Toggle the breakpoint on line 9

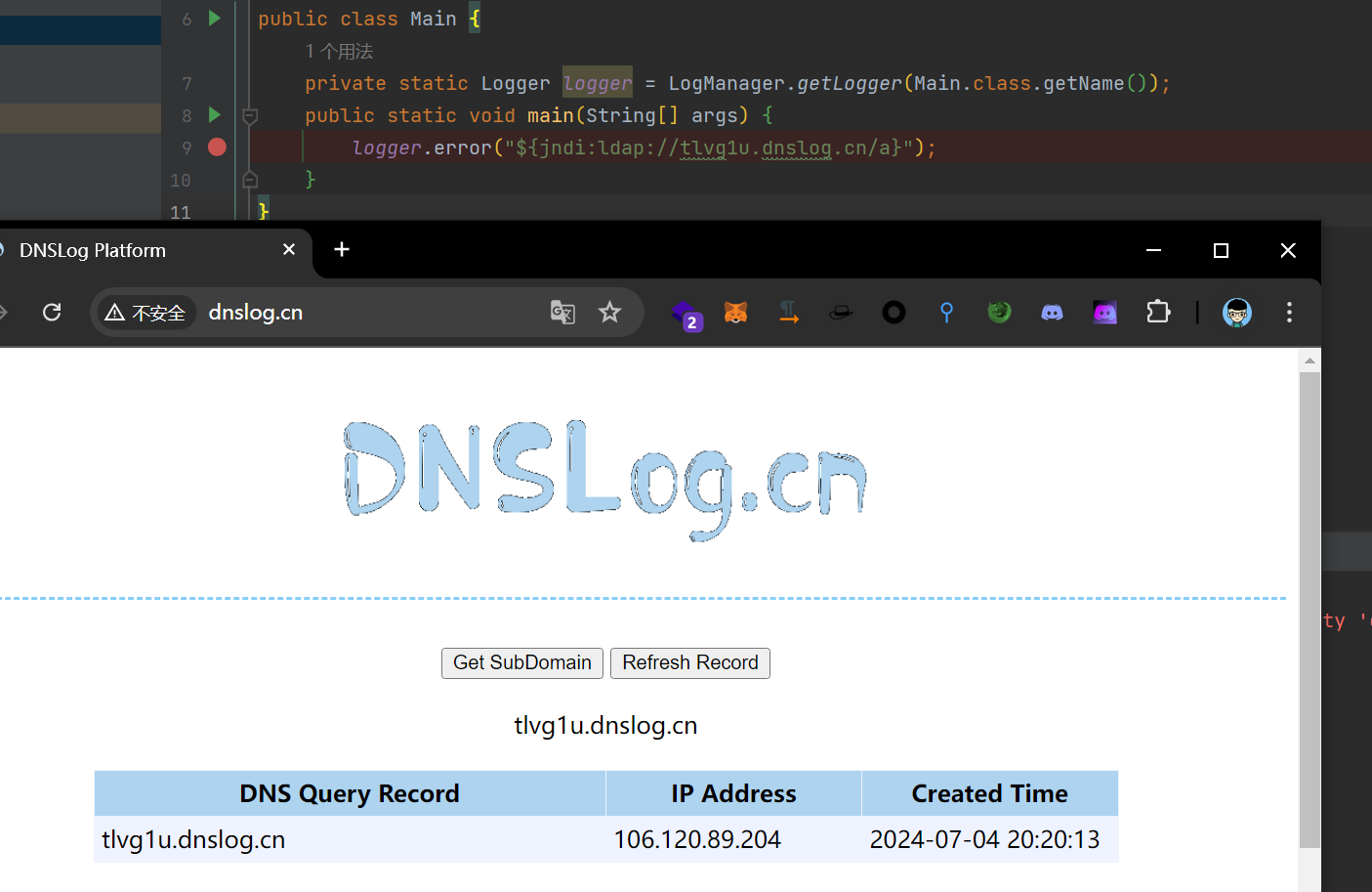[x=217, y=148]
